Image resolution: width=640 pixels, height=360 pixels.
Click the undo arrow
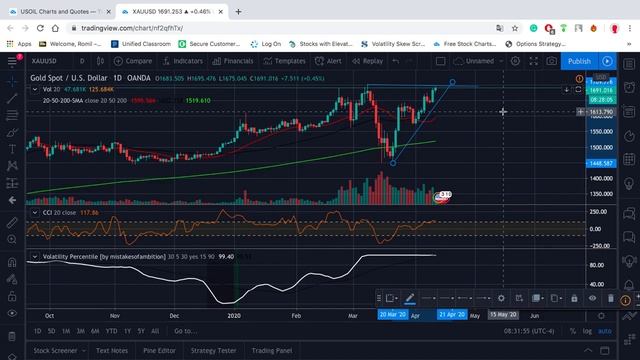pos(396,61)
